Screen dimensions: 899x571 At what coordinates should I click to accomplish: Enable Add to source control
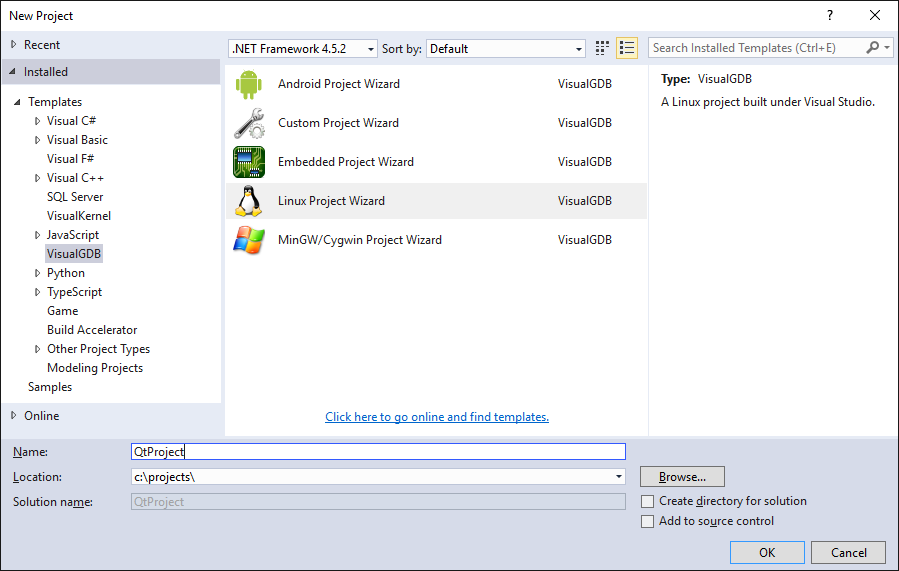tap(647, 522)
